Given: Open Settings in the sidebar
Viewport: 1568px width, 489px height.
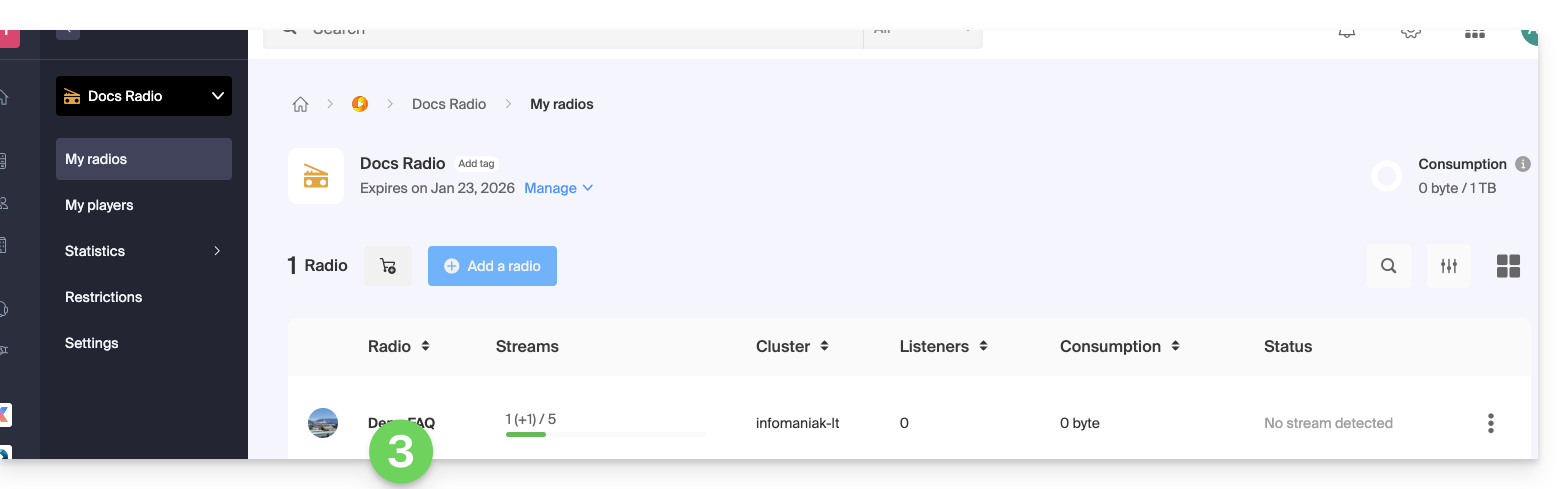Looking at the screenshot, I should (x=92, y=343).
